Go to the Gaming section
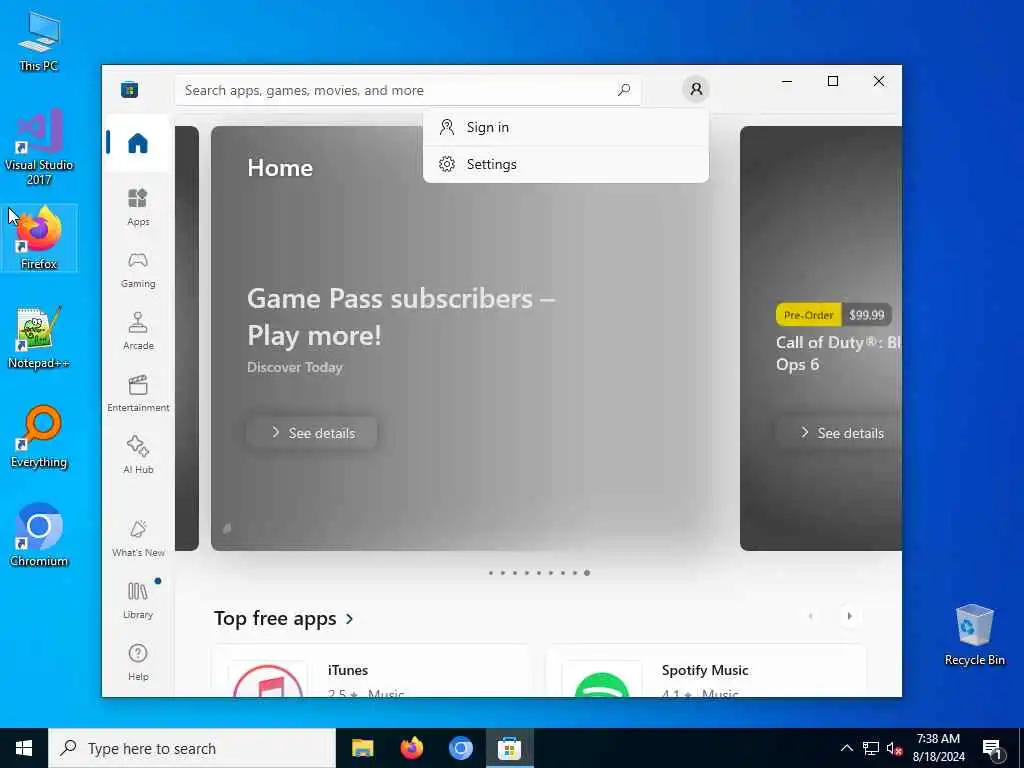1024x768 pixels. (x=138, y=269)
